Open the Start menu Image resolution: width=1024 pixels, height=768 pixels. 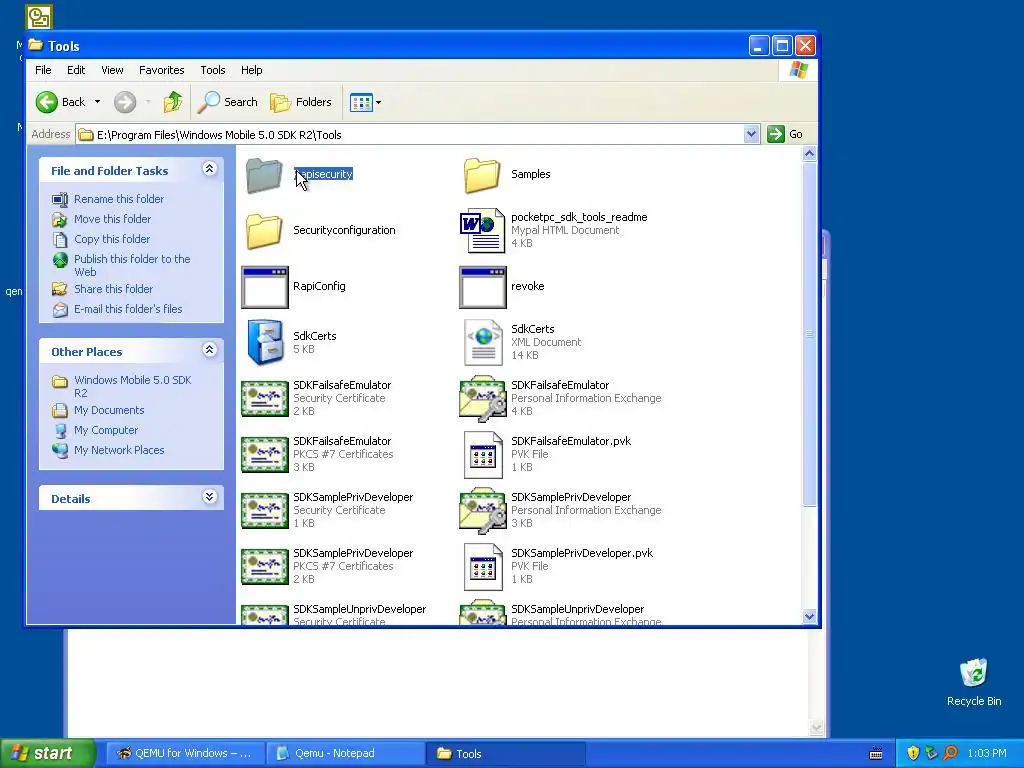pos(47,753)
